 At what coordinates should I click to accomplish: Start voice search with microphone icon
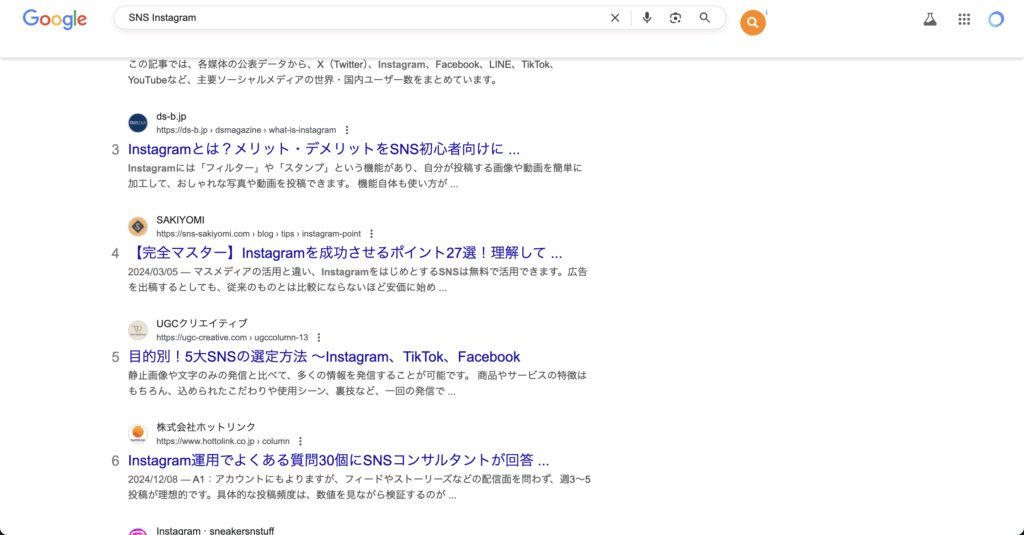click(647, 18)
